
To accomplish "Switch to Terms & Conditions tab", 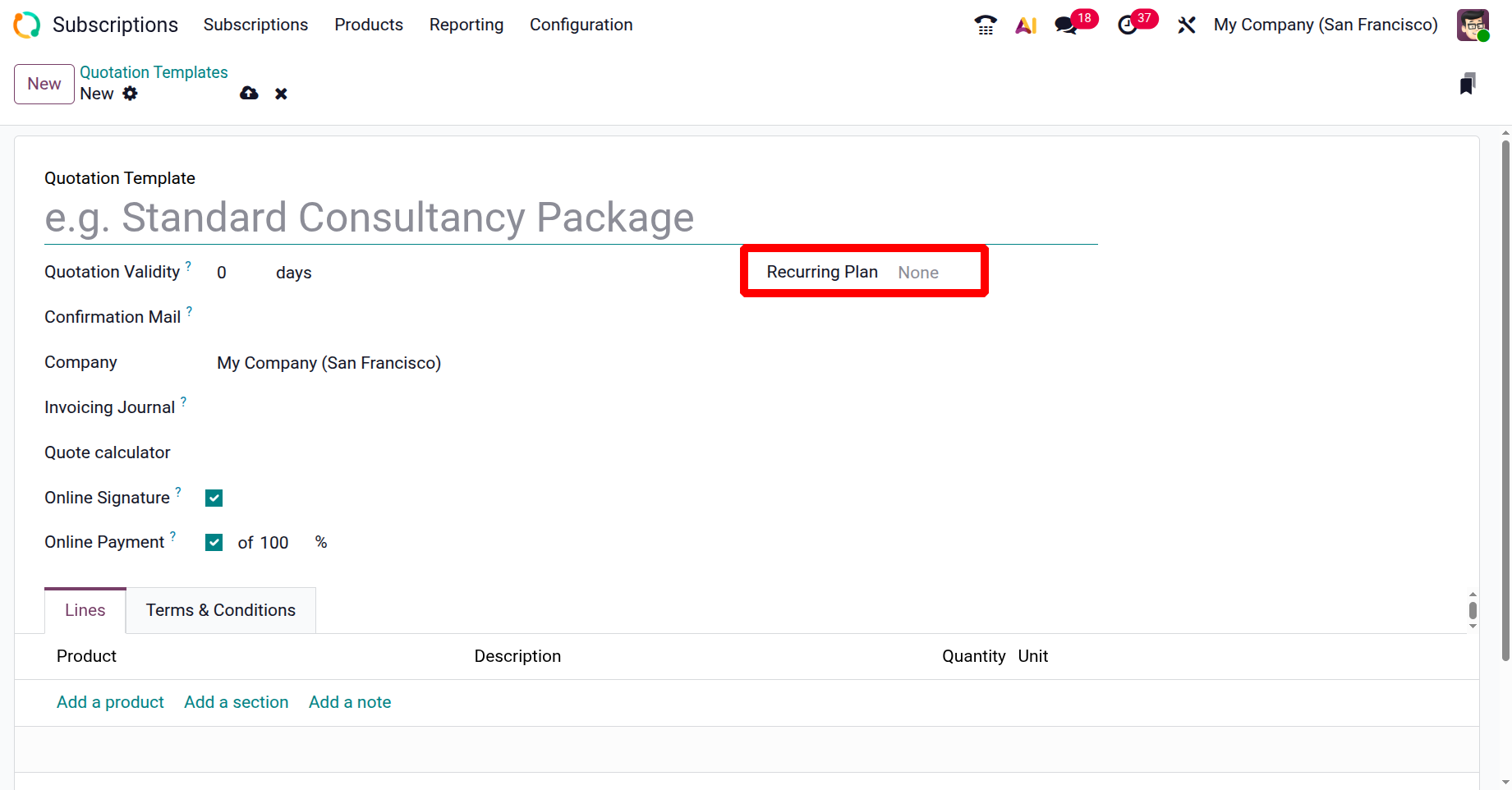I will (220, 610).
